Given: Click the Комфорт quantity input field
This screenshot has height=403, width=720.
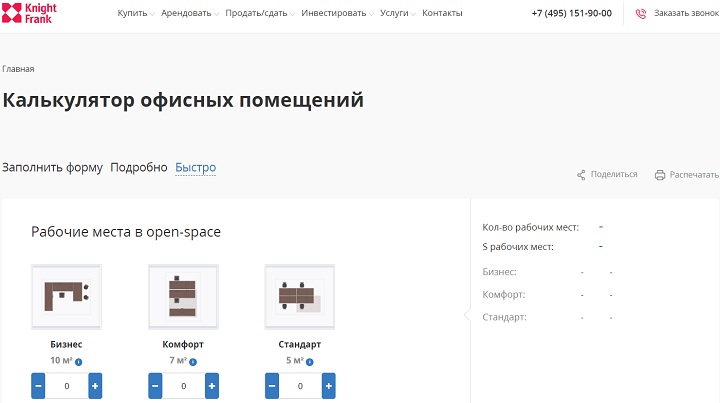Looking at the screenshot, I should click(x=184, y=386).
